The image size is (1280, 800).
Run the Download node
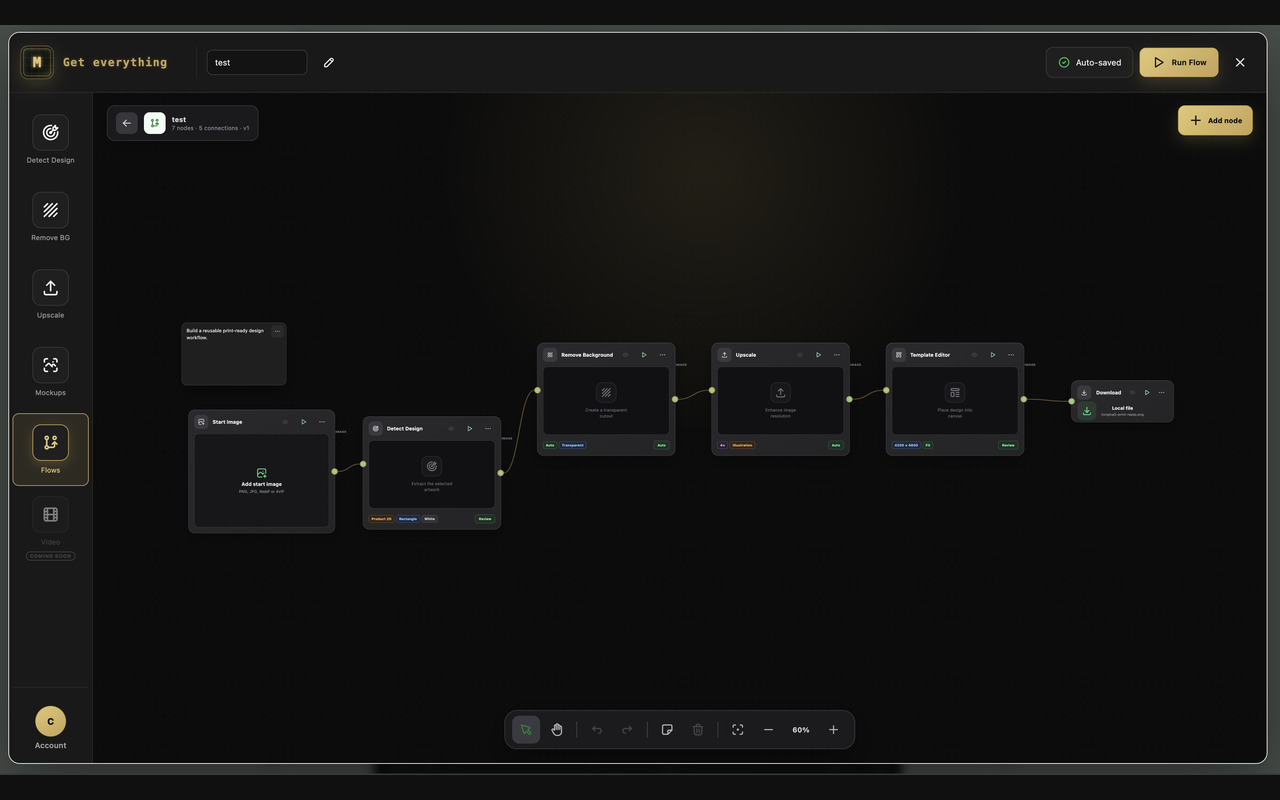tap(1147, 393)
